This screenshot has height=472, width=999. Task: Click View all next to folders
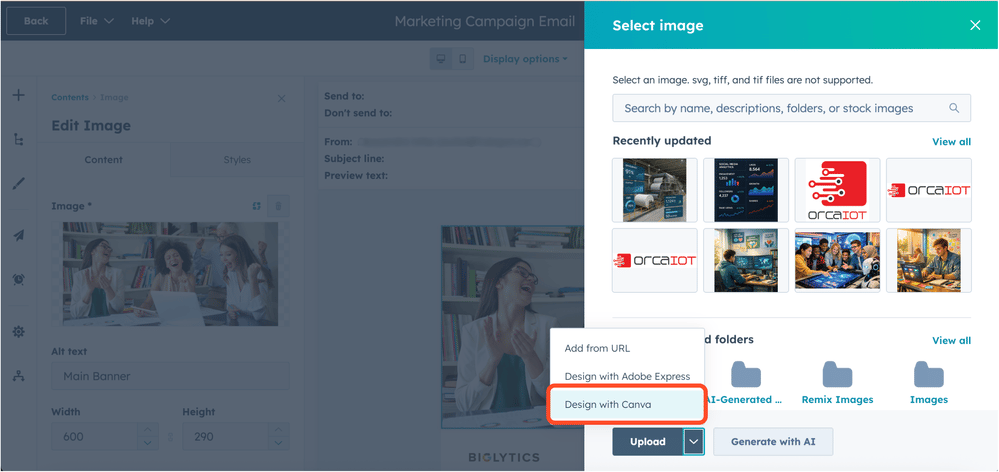[x=951, y=340]
